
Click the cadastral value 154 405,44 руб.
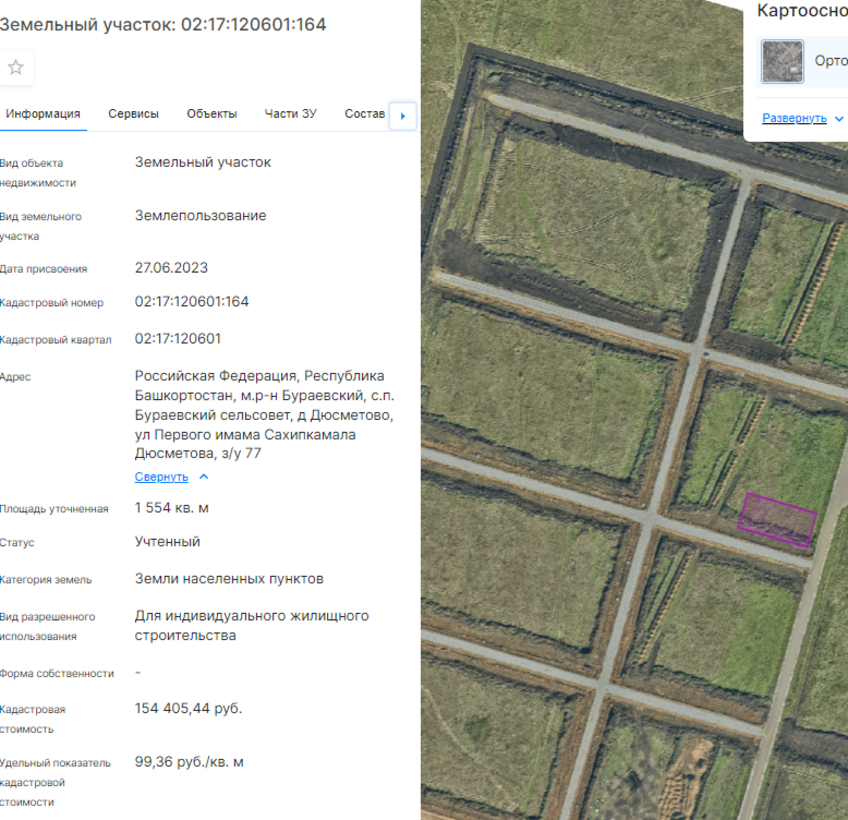click(x=188, y=708)
